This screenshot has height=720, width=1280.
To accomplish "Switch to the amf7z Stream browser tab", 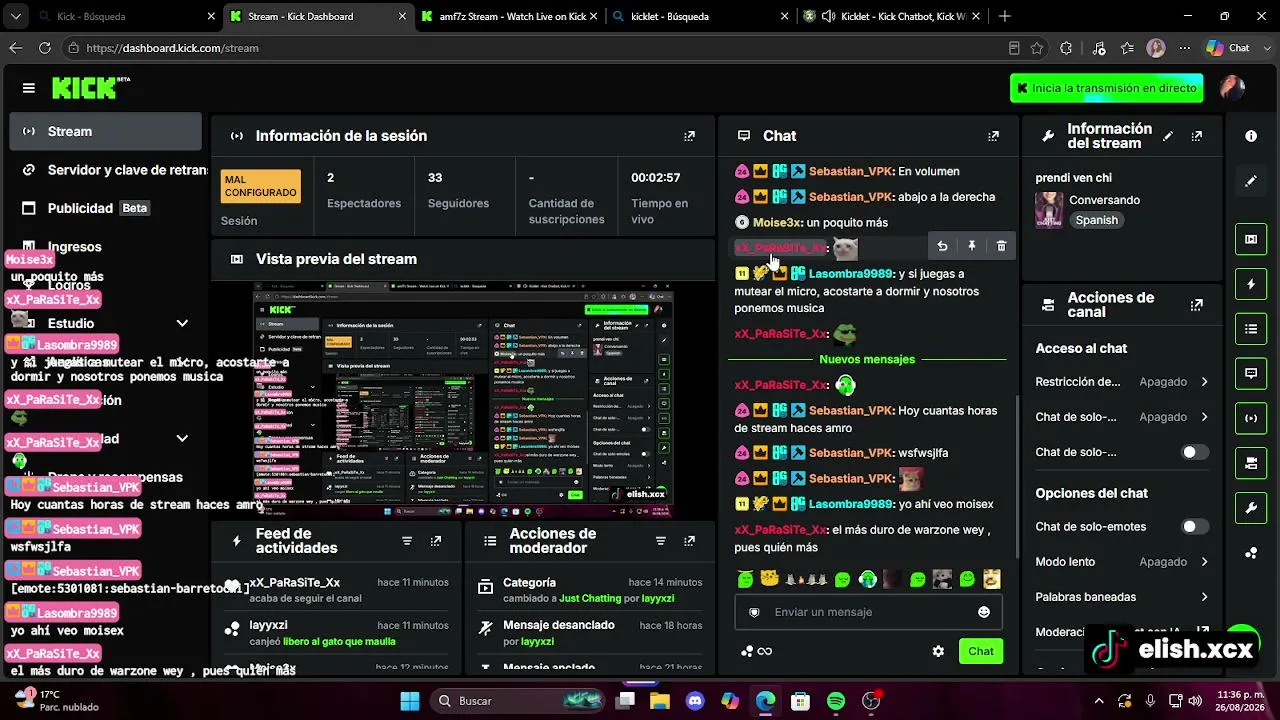I will (510, 16).
